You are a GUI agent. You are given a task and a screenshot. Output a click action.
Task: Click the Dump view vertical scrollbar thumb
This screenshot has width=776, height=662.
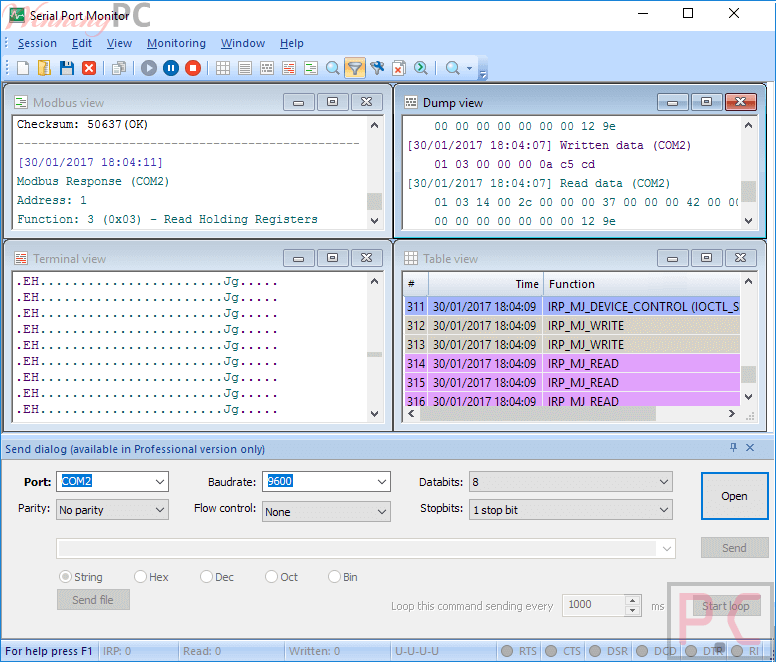click(748, 191)
